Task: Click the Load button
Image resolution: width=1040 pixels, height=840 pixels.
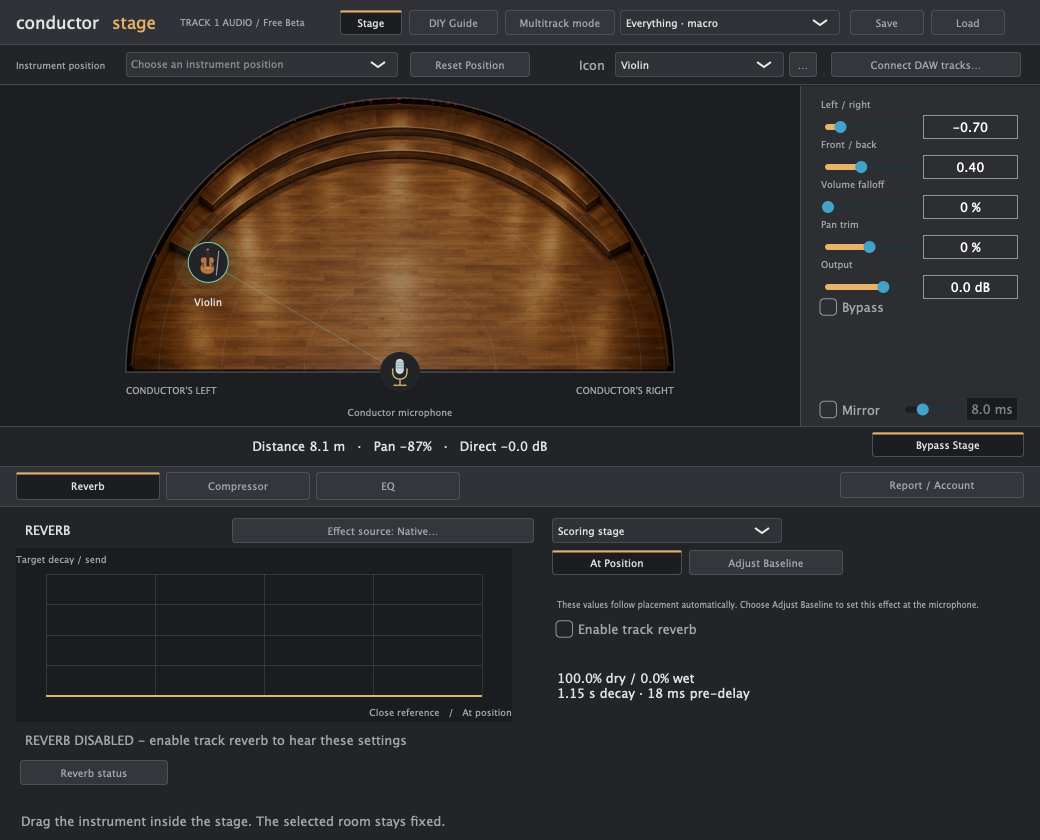Action: tap(967, 23)
